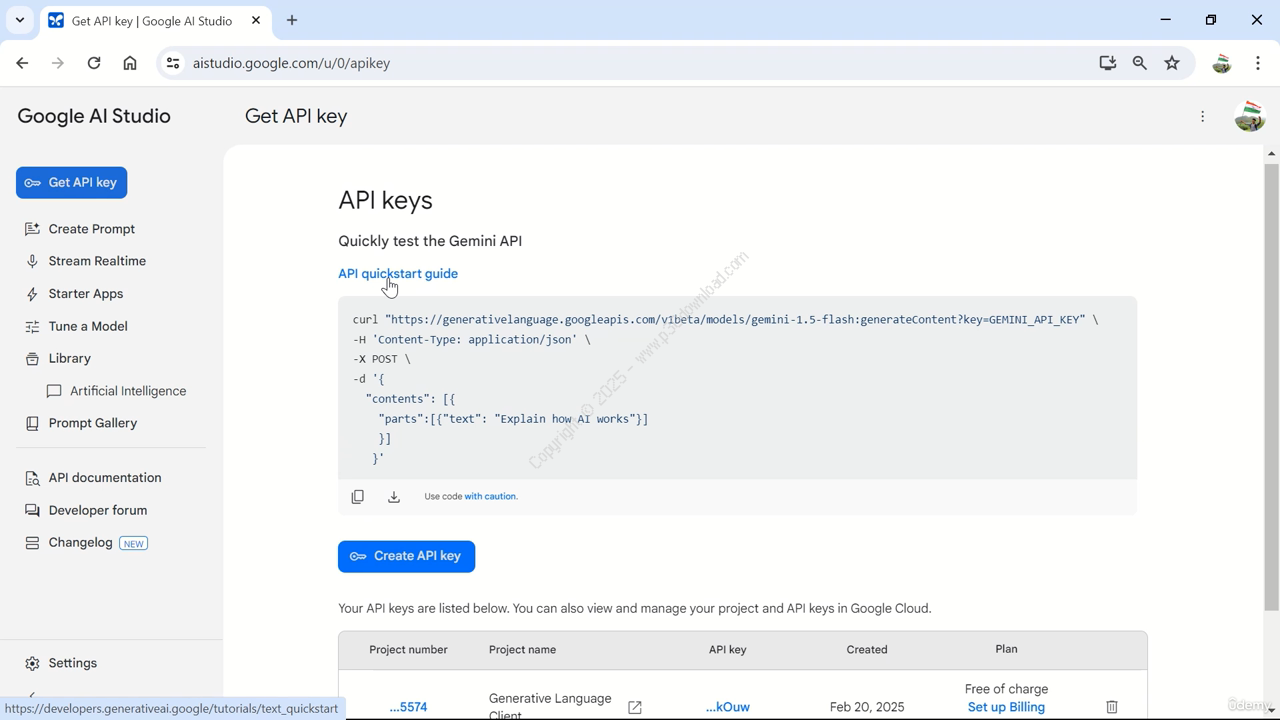Click the blue Create API key button
Image resolution: width=1280 pixels, height=720 pixels.
[x=406, y=556]
